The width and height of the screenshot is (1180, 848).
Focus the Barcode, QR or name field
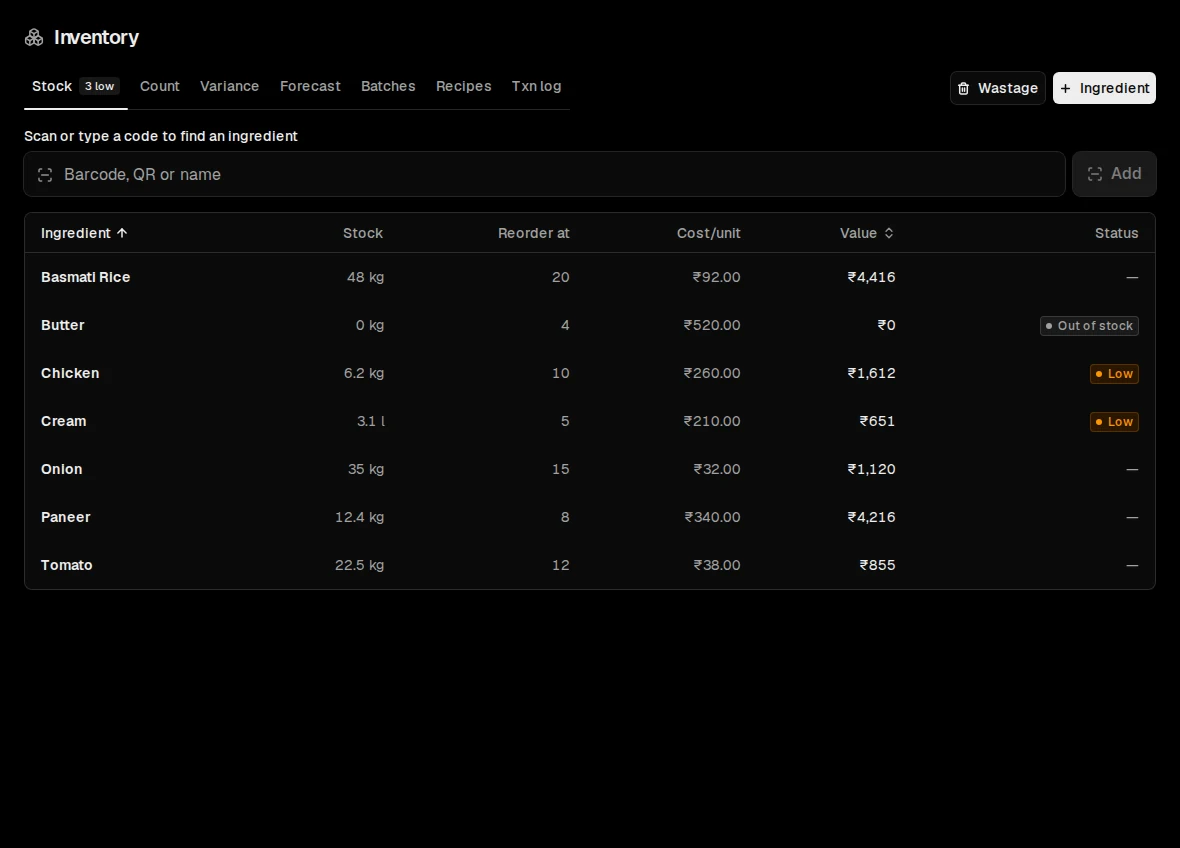[x=544, y=175]
